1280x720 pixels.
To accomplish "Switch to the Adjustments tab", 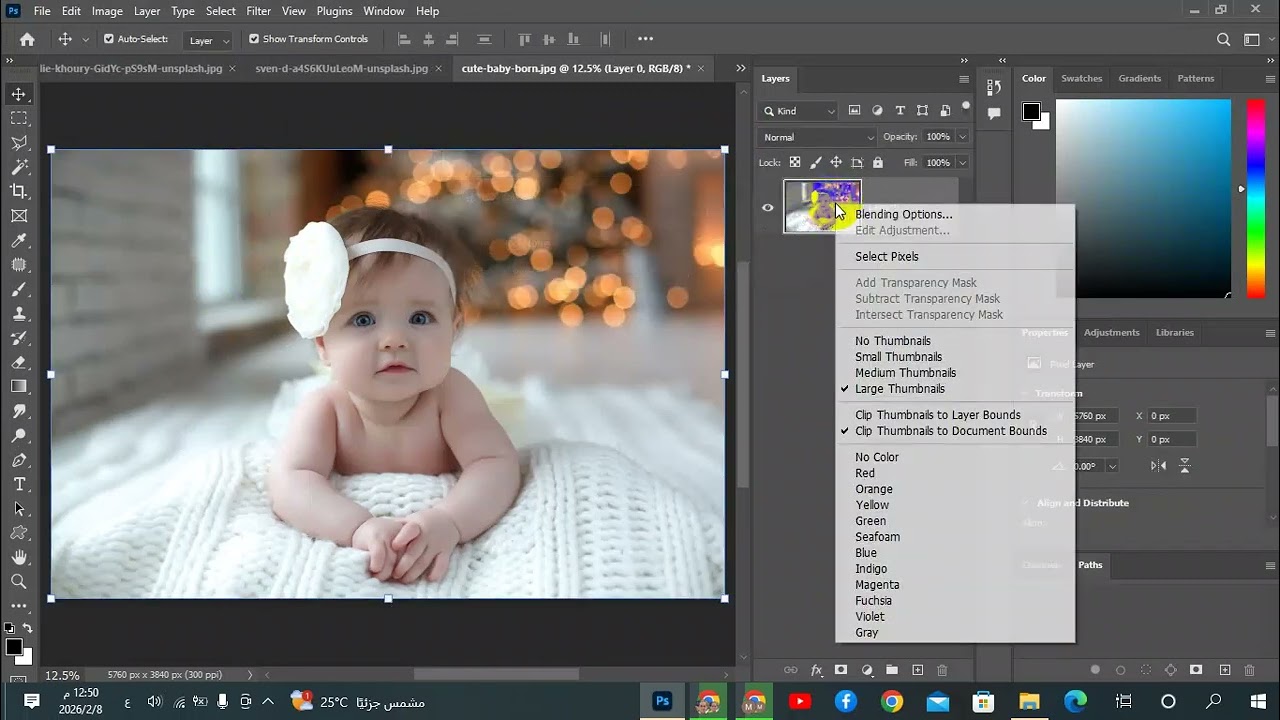I will [1112, 332].
